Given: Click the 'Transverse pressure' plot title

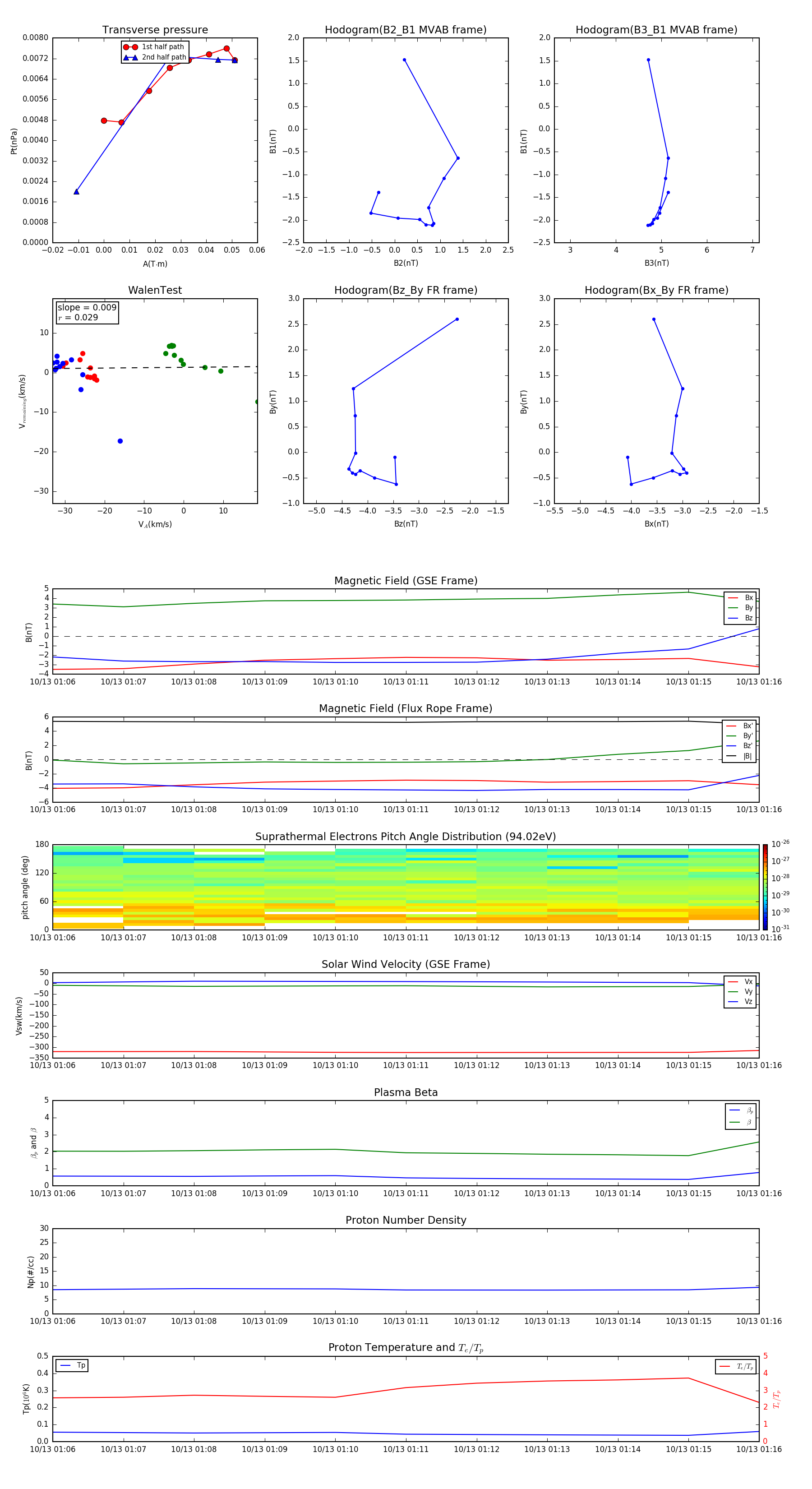Looking at the screenshot, I should pos(155,30).
